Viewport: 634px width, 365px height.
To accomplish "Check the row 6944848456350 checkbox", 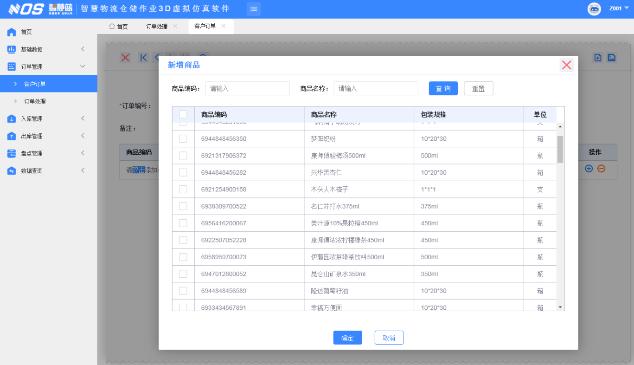I will pyautogui.click(x=183, y=139).
